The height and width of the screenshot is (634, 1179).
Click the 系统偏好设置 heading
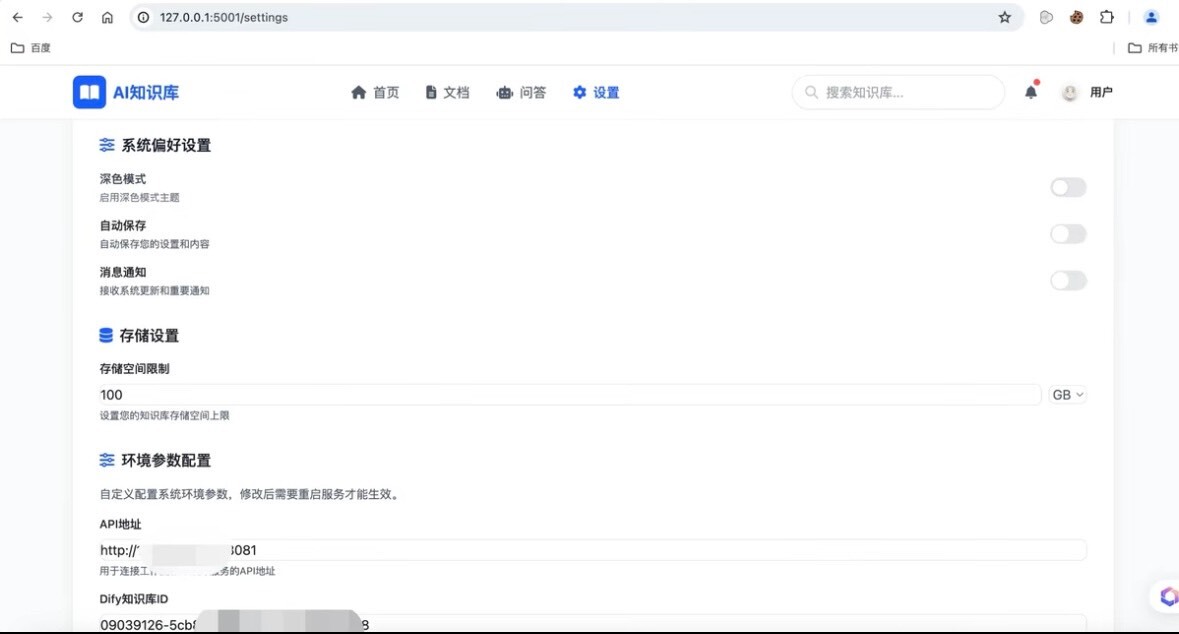[x=166, y=145]
